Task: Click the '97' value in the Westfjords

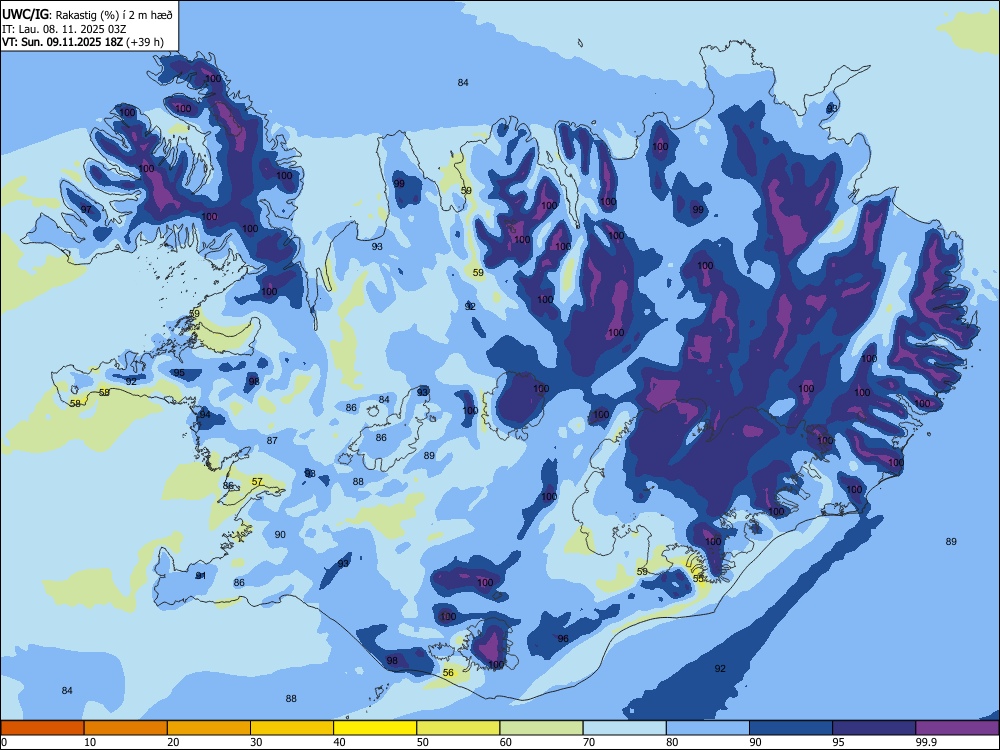Action: [x=86, y=210]
